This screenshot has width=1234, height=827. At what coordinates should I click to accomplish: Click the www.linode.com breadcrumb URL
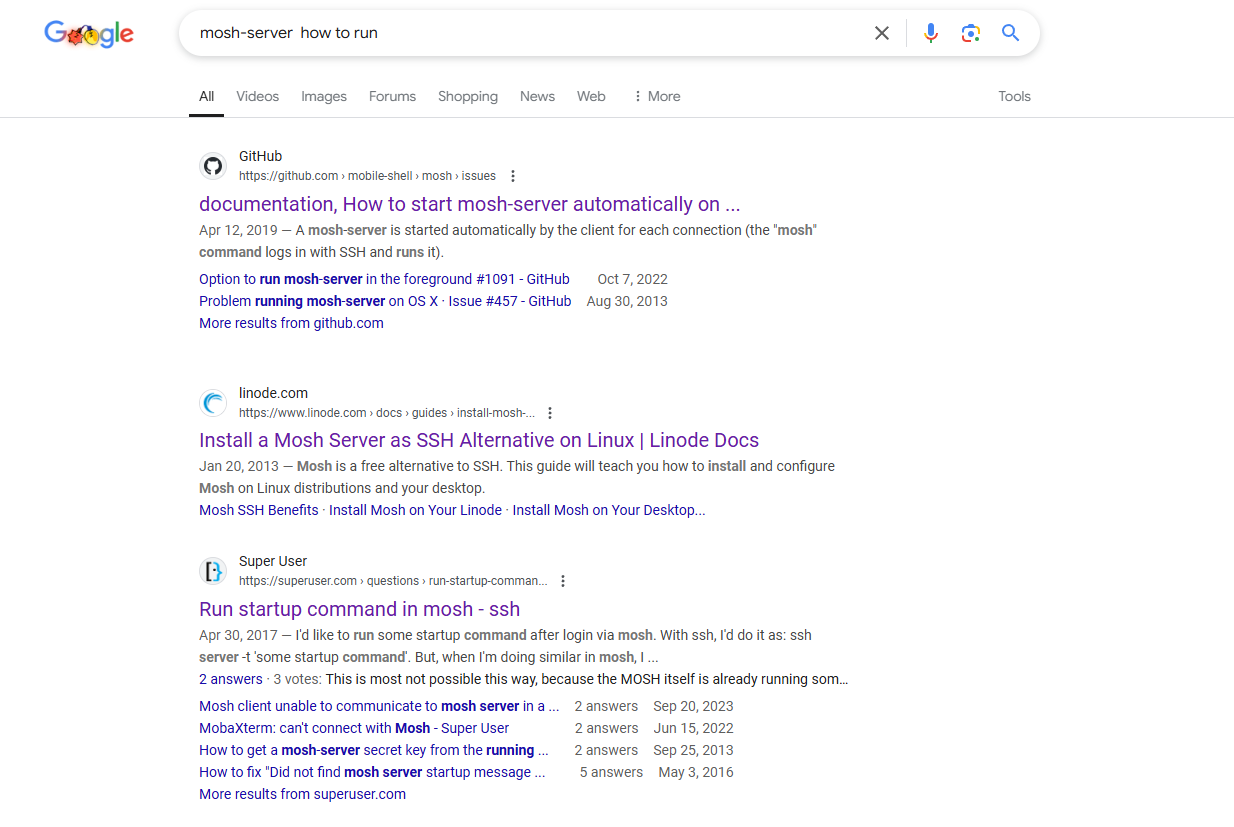click(x=387, y=413)
